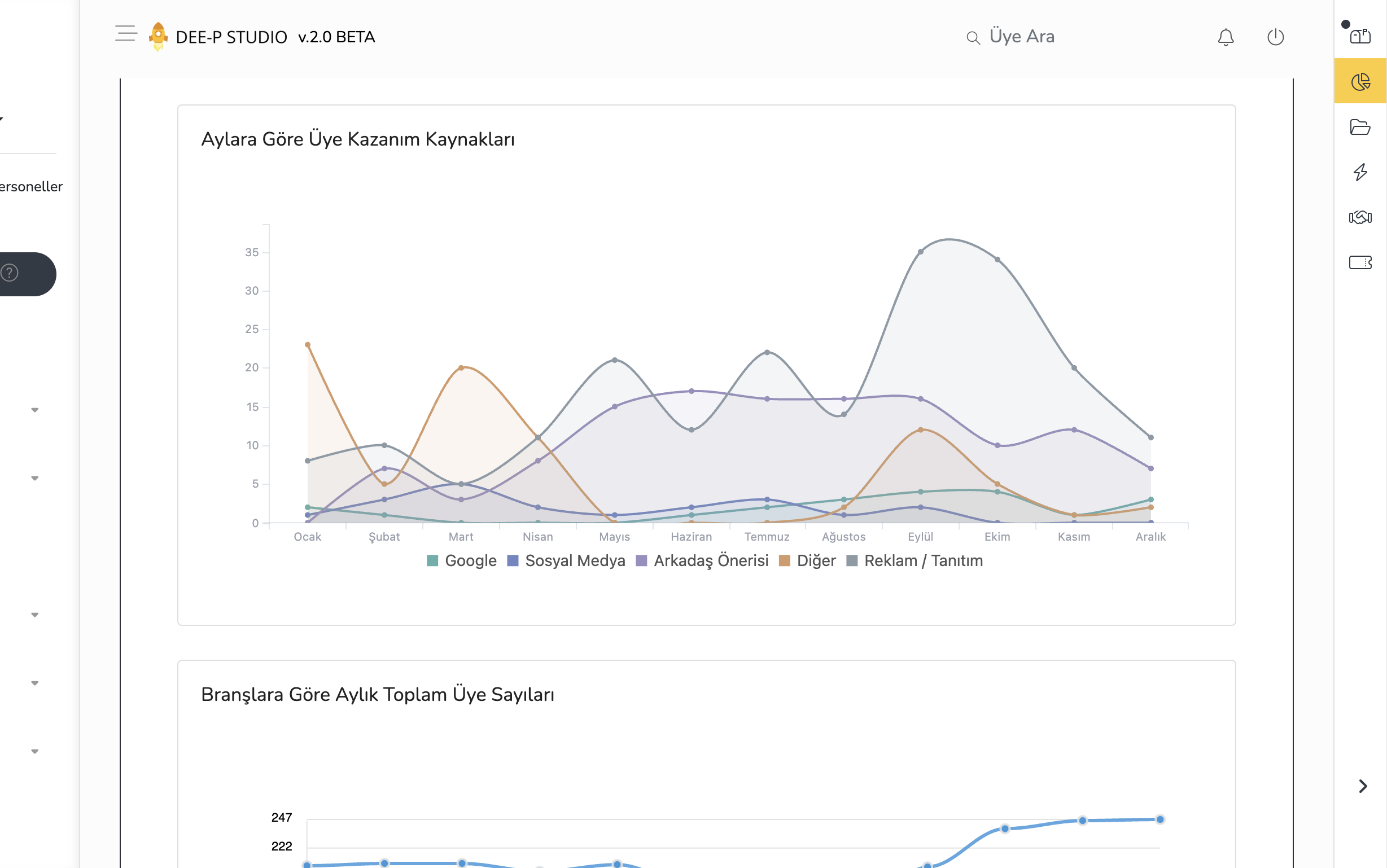
Task: Open notifications bell icon
Action: click(1226, 37)
